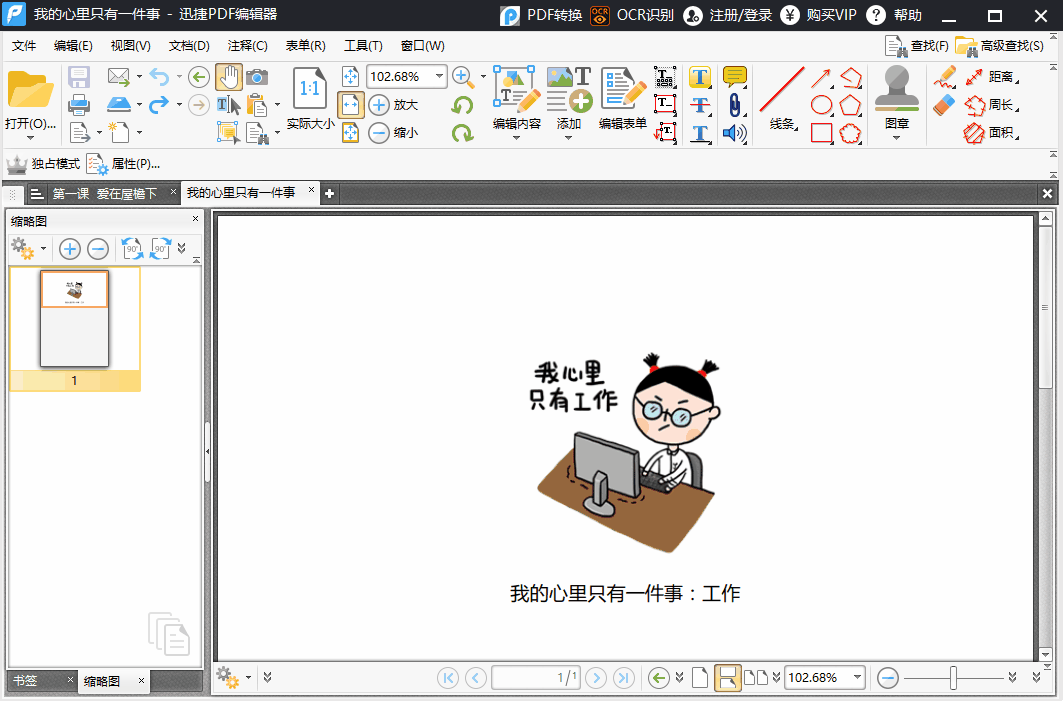Toggle fit width view mode

pos(350,105)
